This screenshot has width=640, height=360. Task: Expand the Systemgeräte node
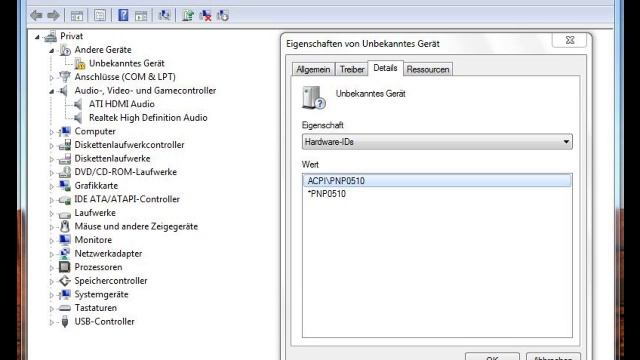point(52,295)
